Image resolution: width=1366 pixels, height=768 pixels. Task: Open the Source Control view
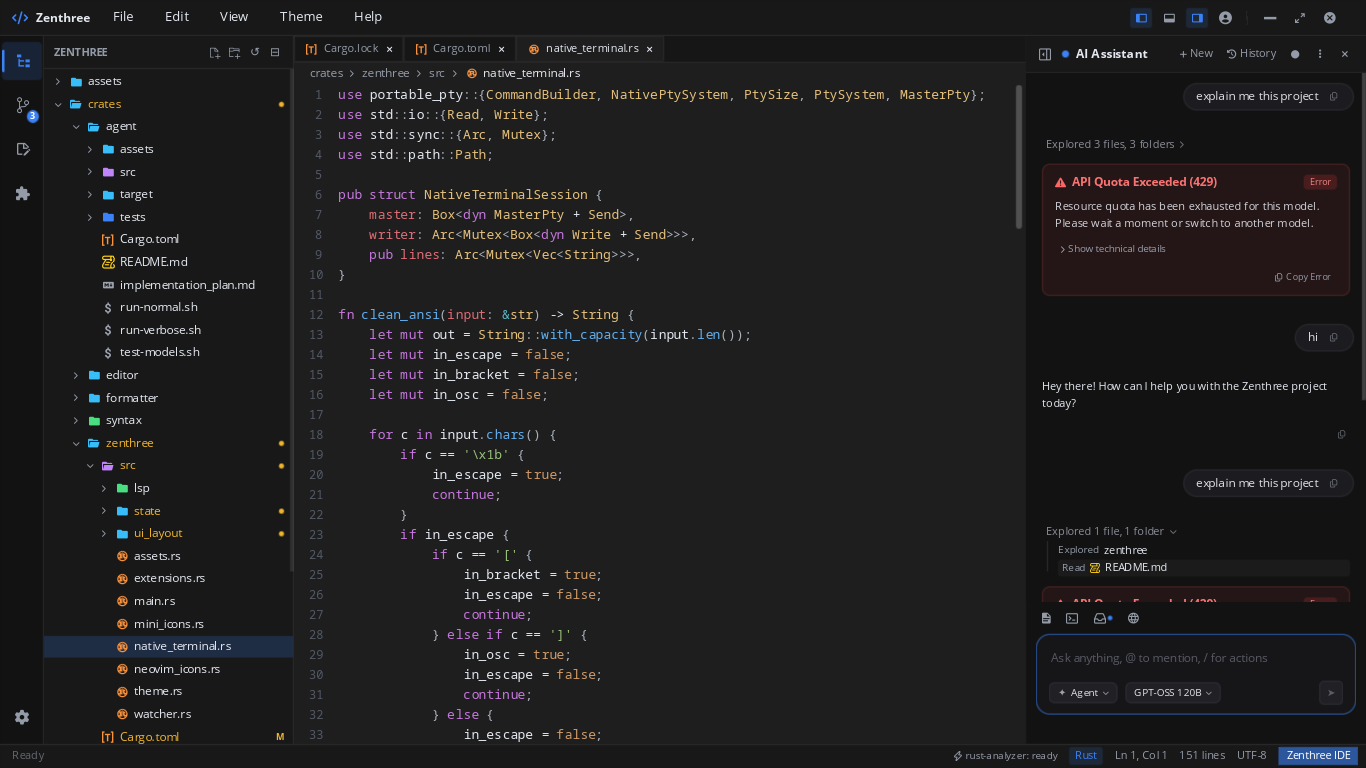[x=22, y=105]
